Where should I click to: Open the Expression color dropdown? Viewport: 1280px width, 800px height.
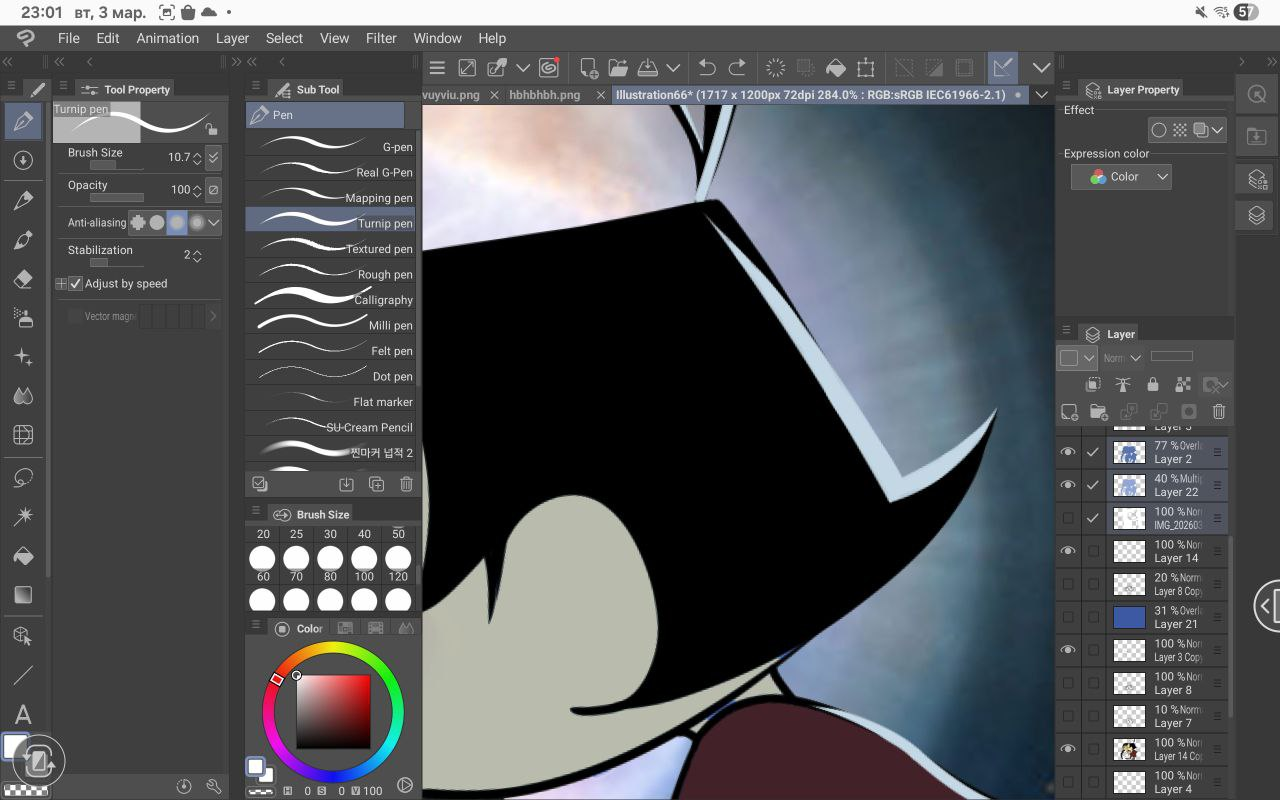pyautogui.click(x=1121, y=176)
